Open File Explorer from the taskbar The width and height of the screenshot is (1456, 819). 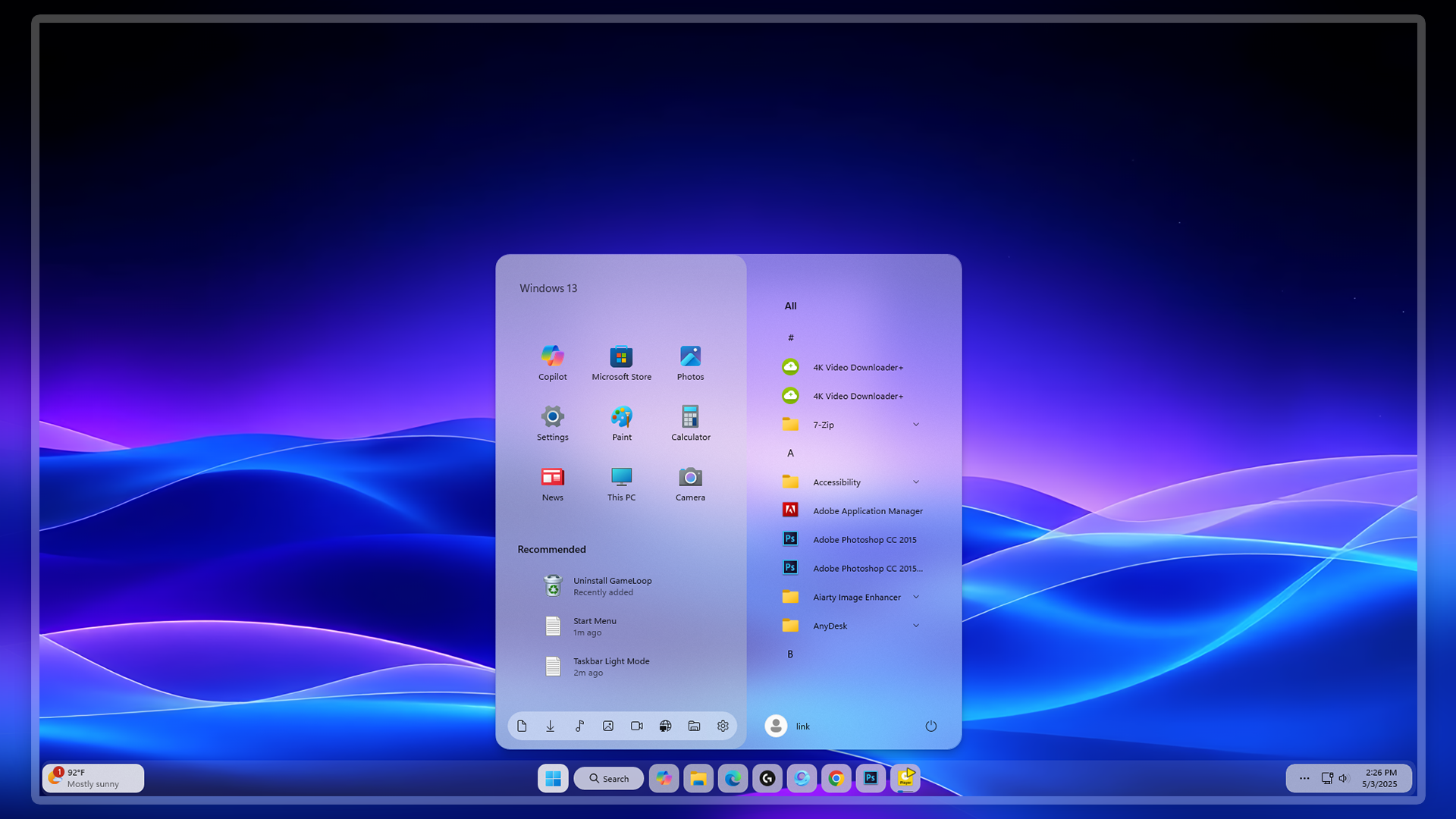(x=698, y=778)
